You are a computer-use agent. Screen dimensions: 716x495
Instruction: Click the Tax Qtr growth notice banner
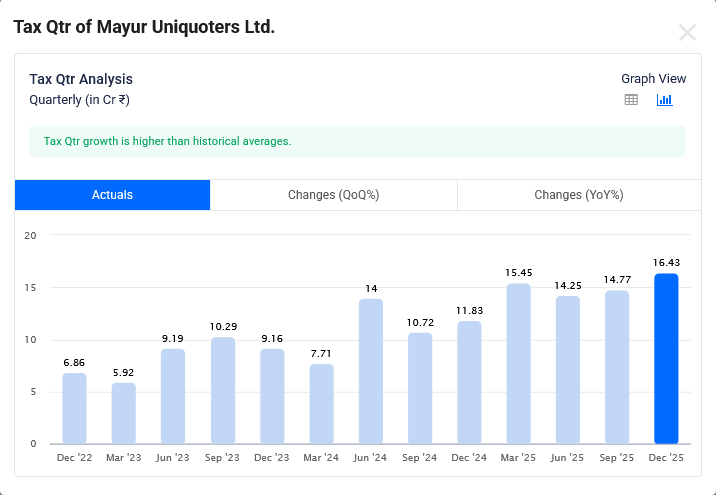[357, 141]
